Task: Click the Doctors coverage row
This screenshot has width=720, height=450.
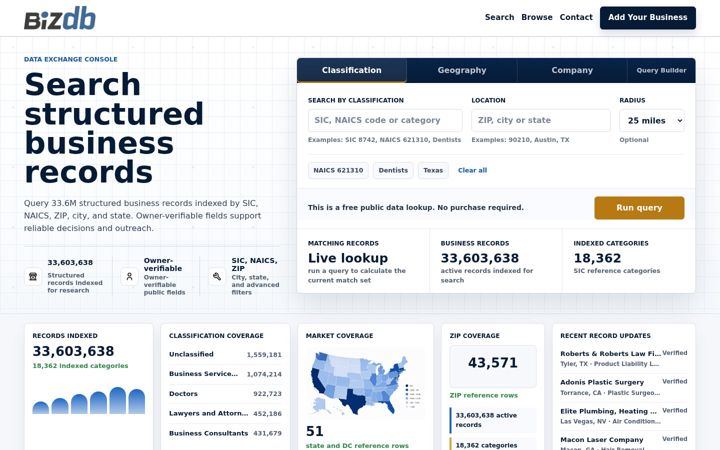Action: pyautogui.click(x=225, y=394)
